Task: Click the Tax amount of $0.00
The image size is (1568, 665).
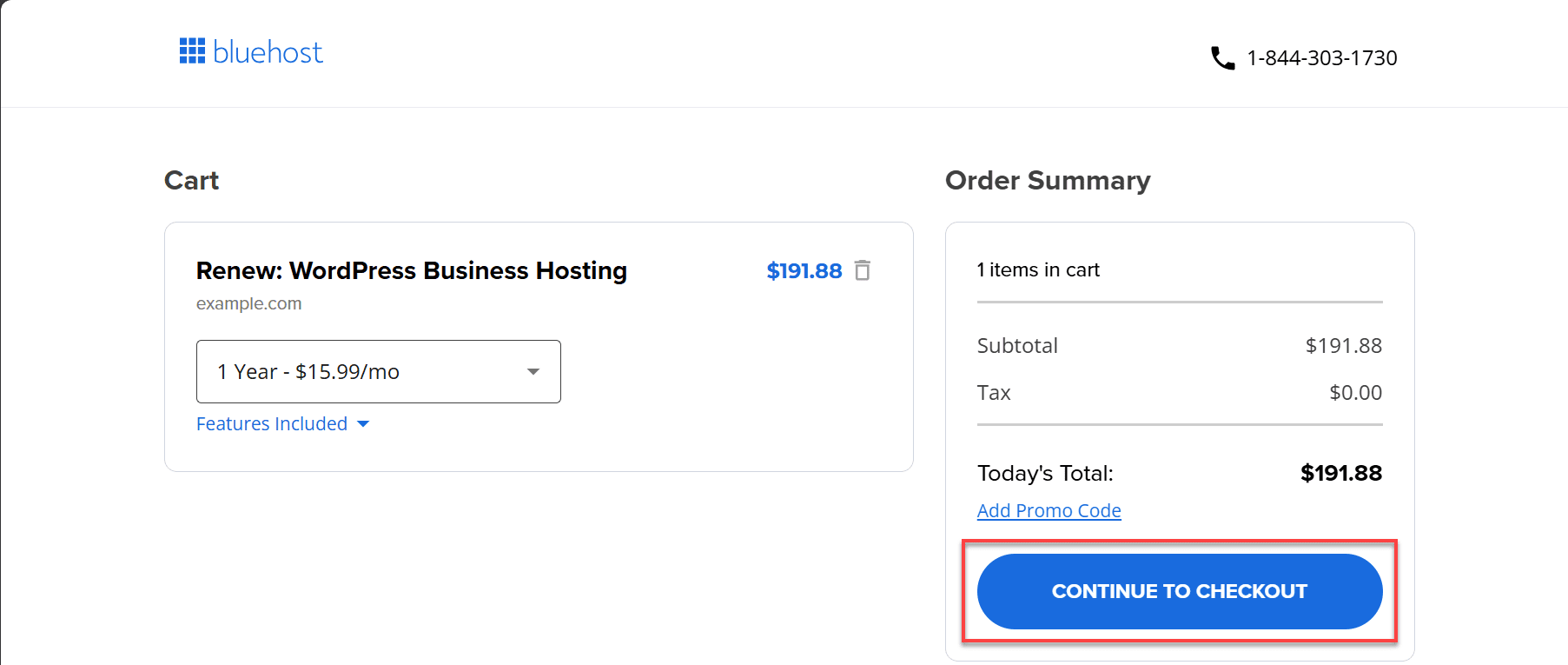Action: pos(1355,393)
